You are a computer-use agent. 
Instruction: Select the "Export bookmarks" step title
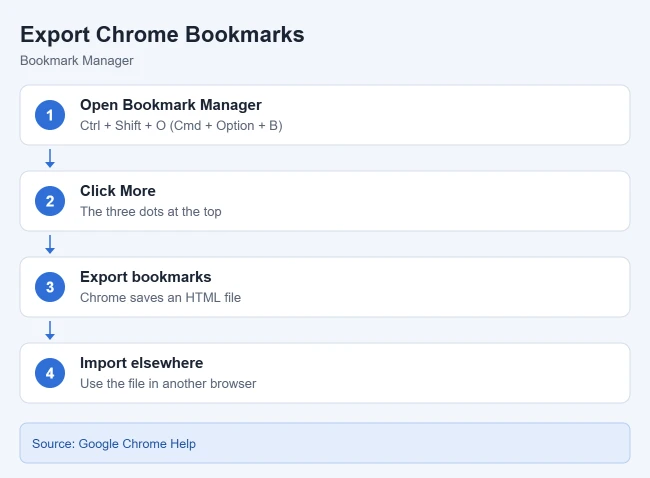pos(146,277)
